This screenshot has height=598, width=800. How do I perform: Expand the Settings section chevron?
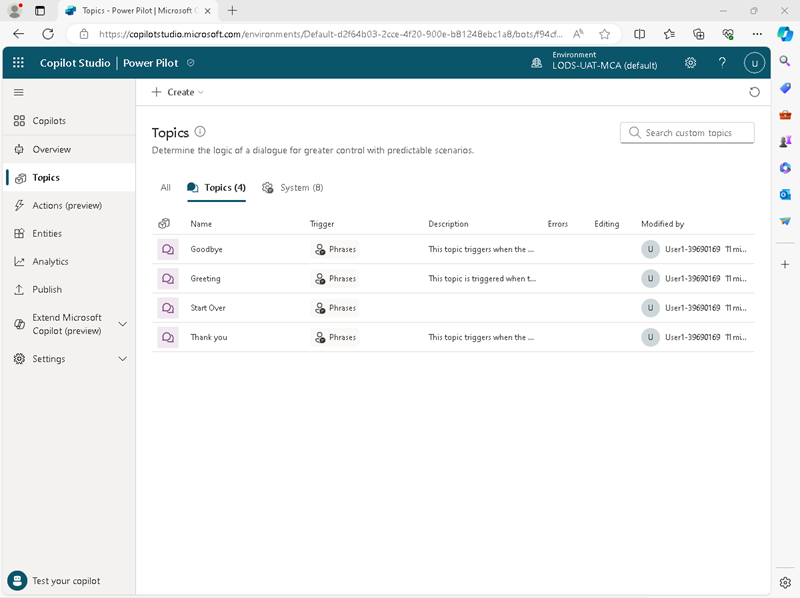122,359
